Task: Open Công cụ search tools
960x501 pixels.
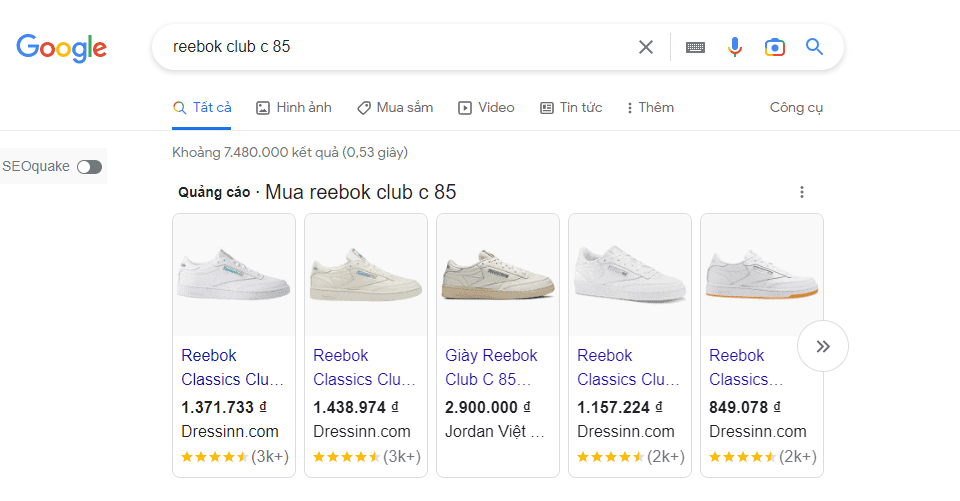Action: tap(797, 108)
